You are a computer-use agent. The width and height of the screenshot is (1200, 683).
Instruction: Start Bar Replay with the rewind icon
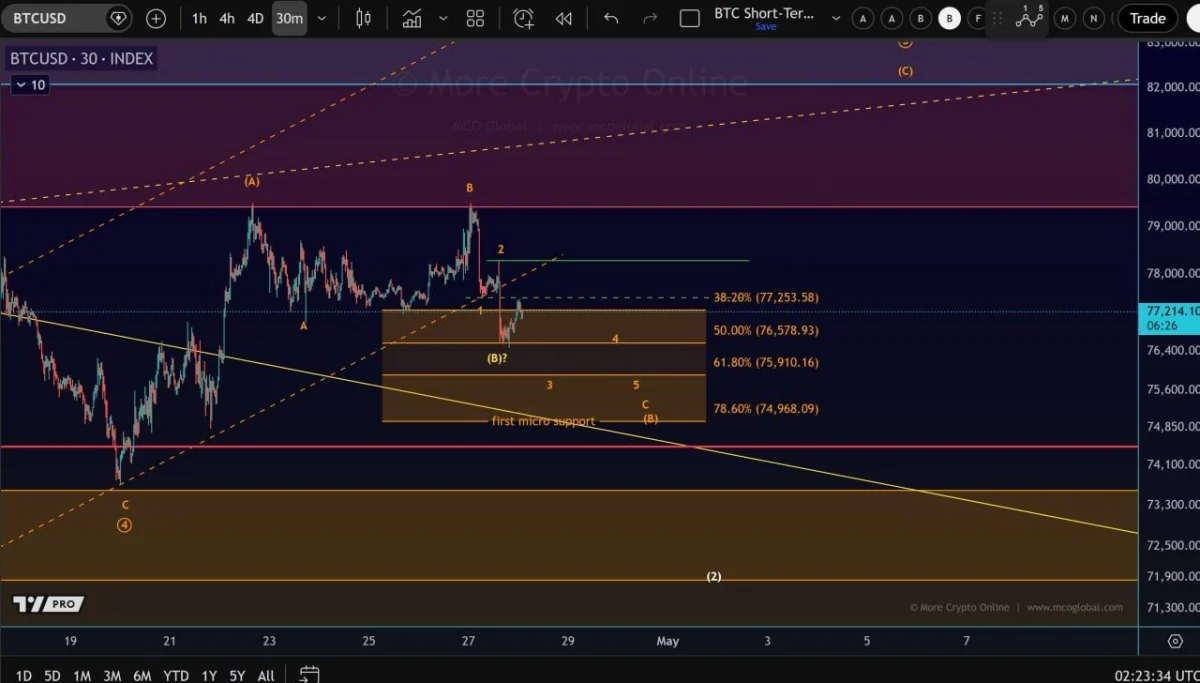pyautogui.click(x=564, y=18)
